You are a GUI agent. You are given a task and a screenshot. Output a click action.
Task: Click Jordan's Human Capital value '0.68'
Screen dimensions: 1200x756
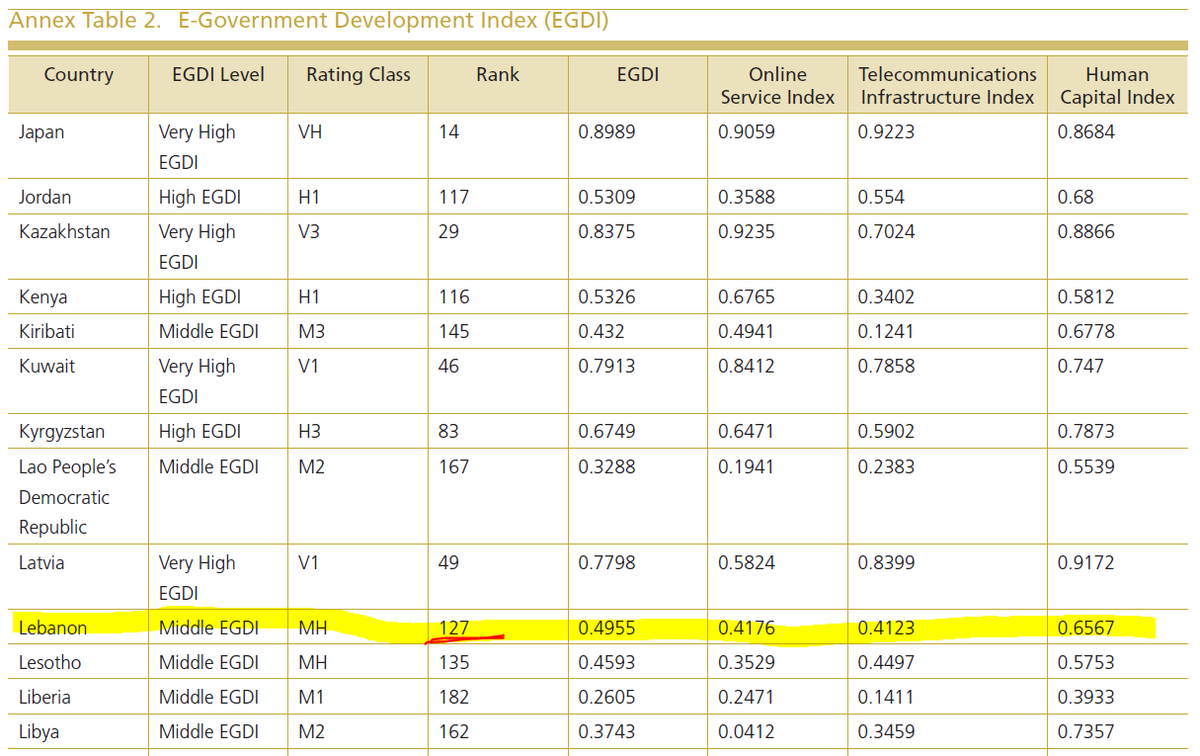click(1076, 197)
